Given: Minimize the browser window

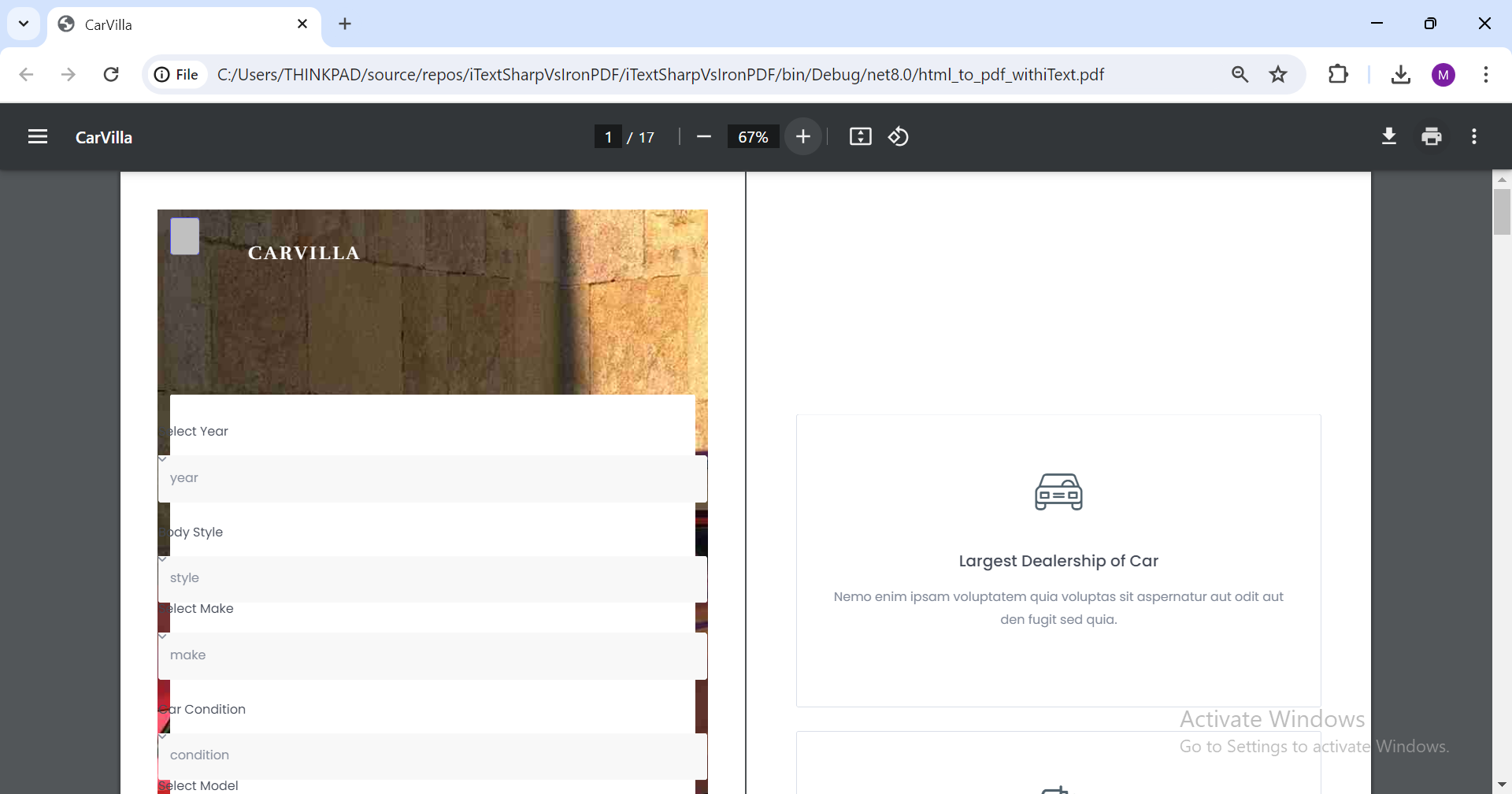Looking at the screenshot, I should 1377,24.
